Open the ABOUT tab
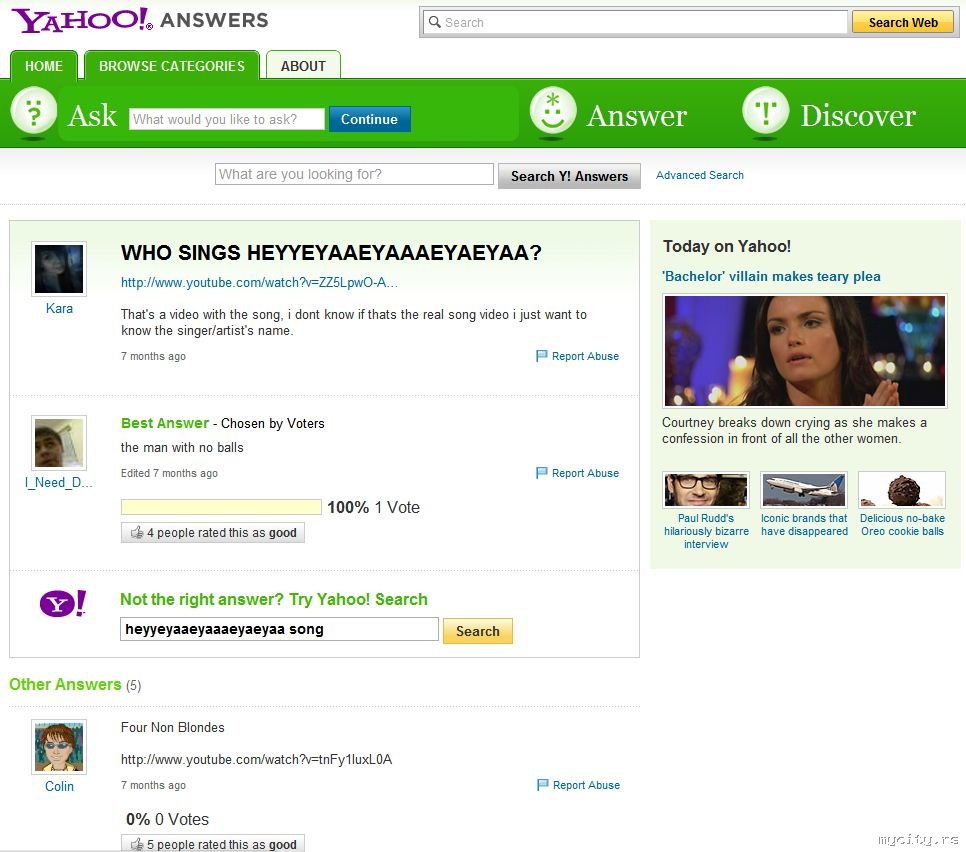966x852 pixels. pyautogui.click(x=303, y=66)
